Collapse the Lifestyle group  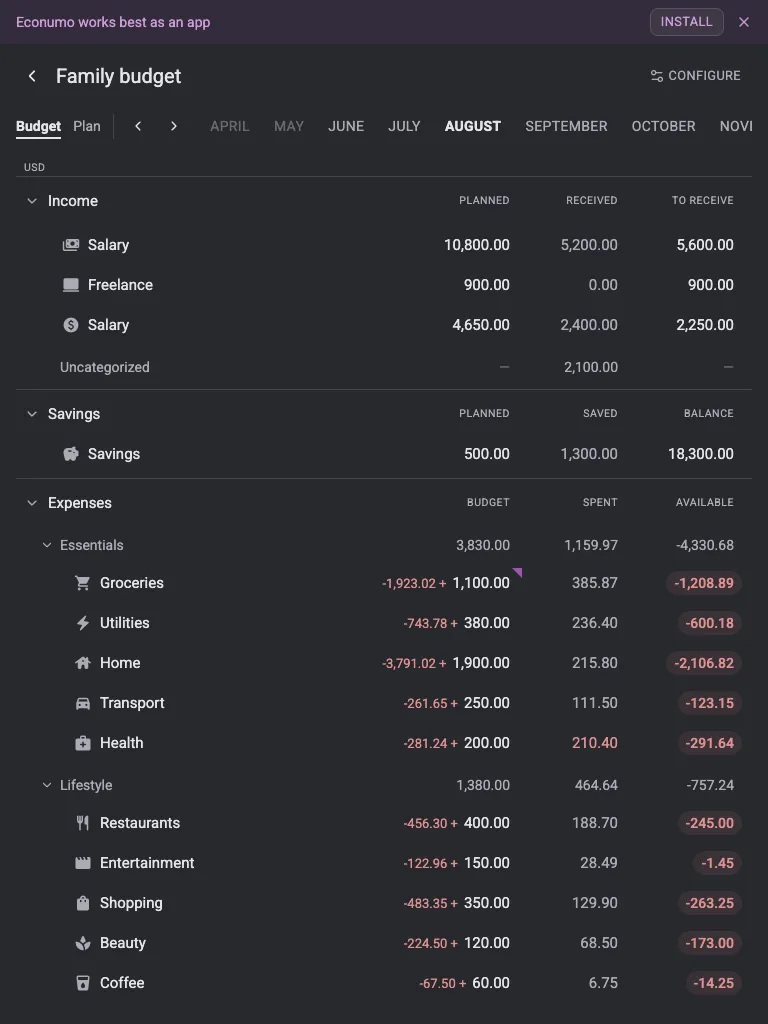click(x=47, y=785)
